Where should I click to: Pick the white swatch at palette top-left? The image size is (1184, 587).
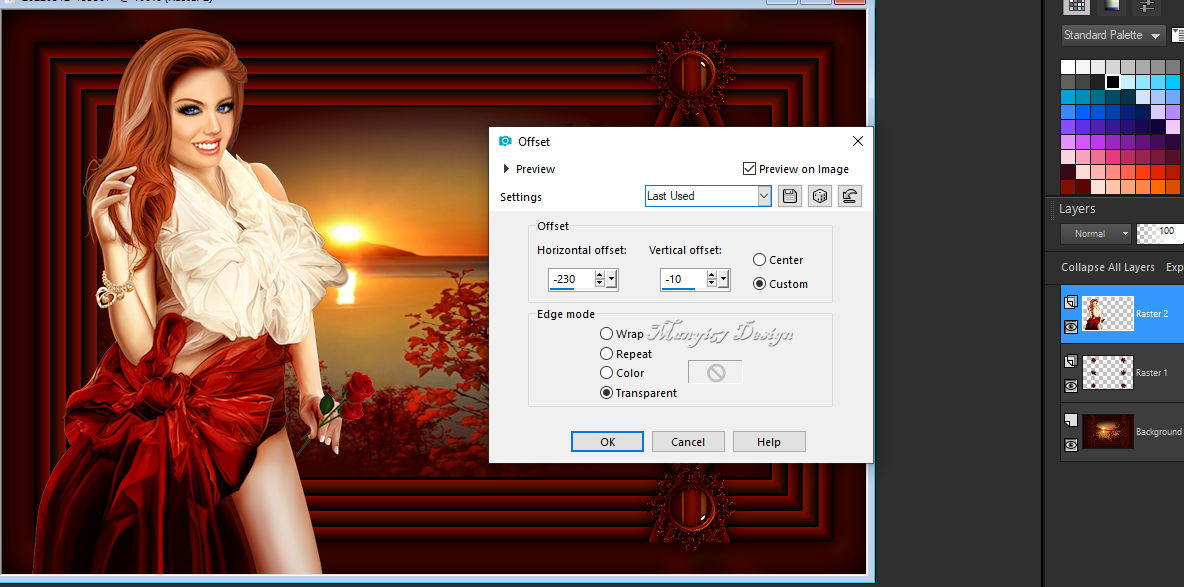coord(1068,66)
